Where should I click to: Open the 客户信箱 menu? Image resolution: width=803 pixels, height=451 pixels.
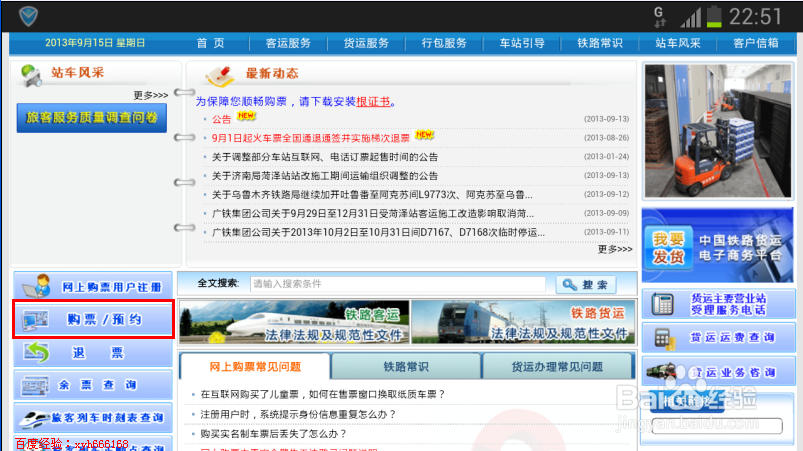755,43
